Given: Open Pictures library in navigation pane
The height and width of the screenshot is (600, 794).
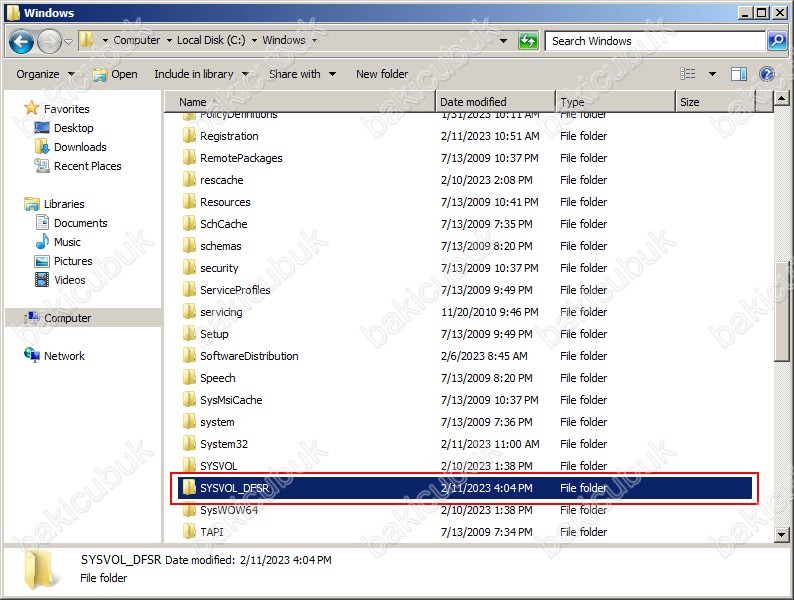Looking at the screenshot, I should tap(73, 261).
